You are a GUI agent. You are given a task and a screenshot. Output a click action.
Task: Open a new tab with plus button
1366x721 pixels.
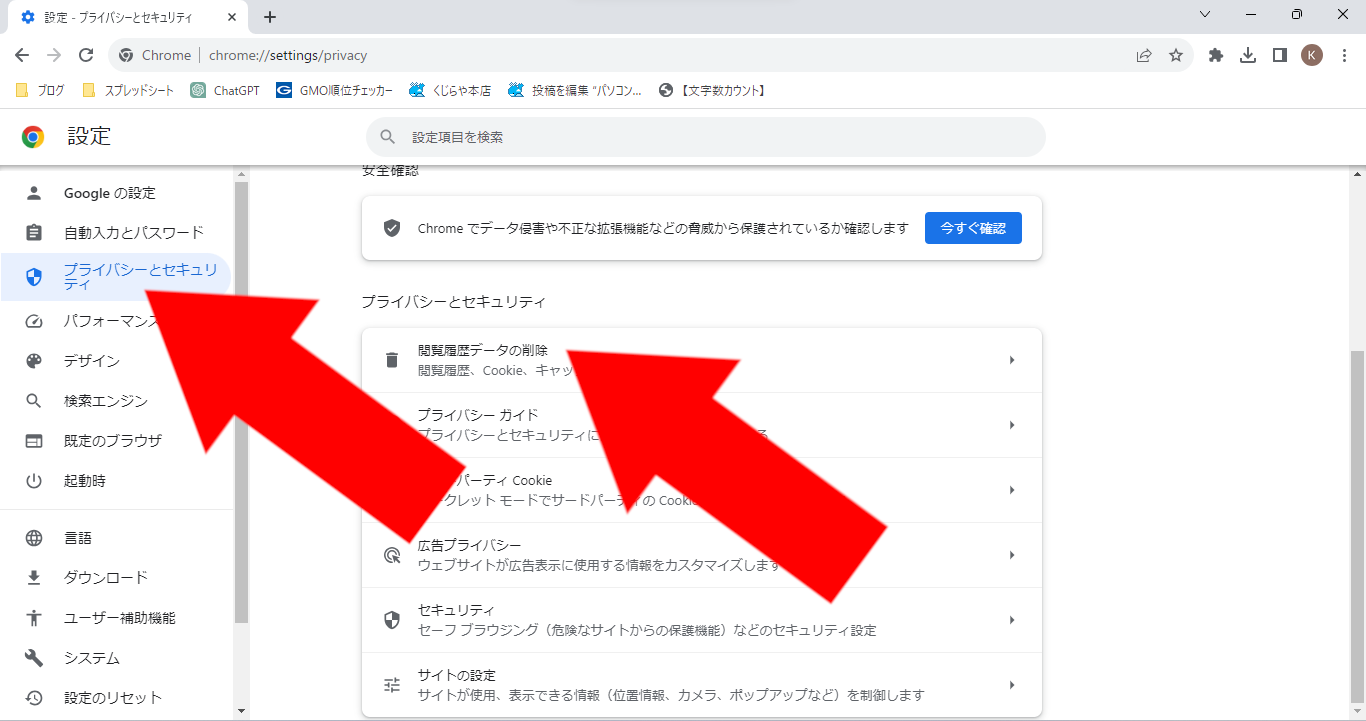point(270,17)
